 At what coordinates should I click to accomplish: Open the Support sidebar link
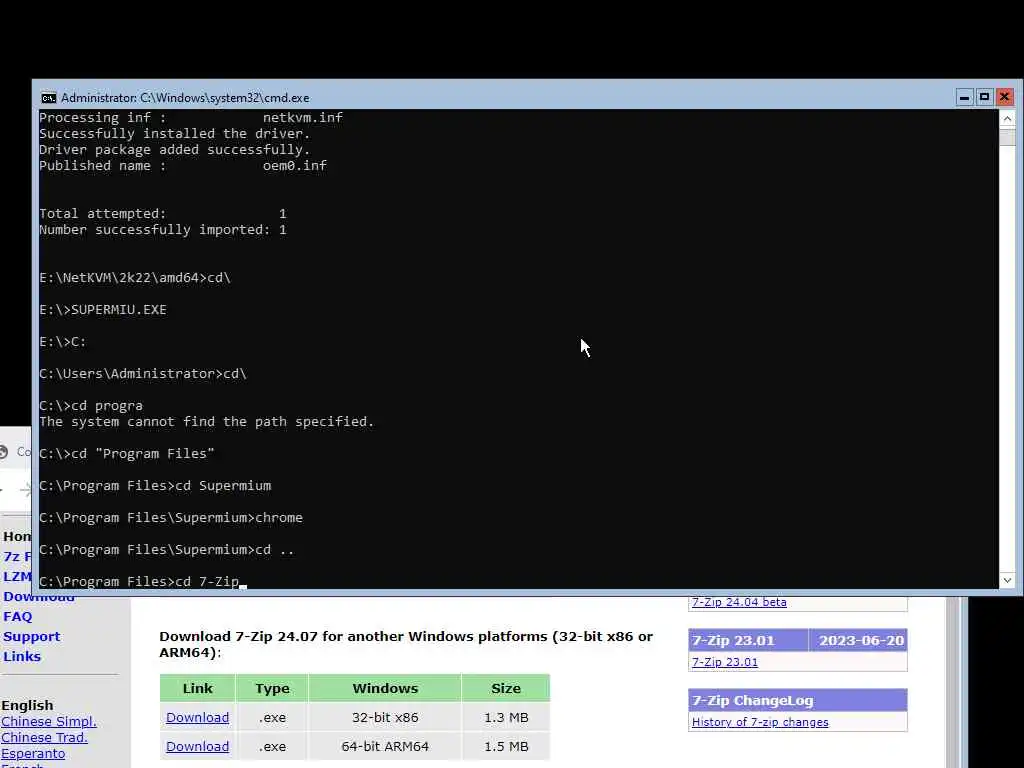[x=31, y=637]
